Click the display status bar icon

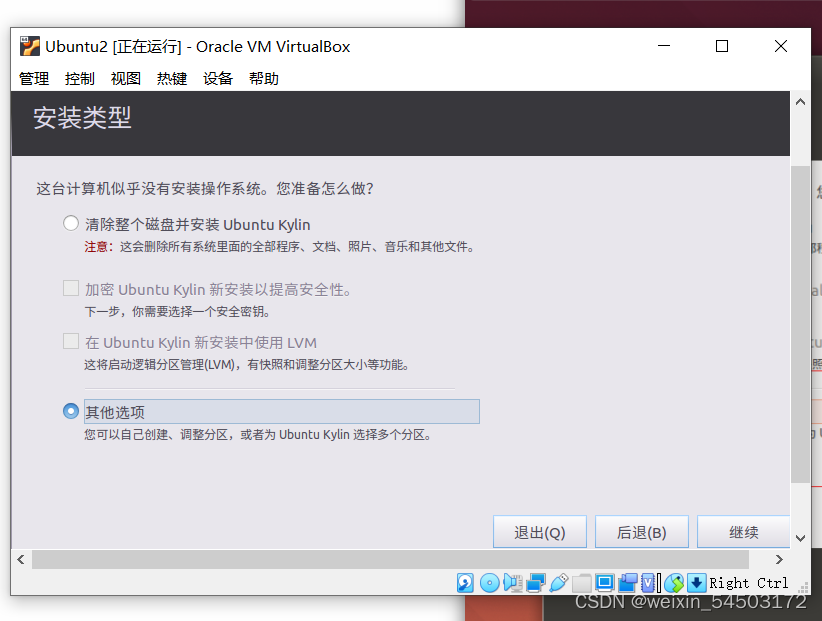click(605, 582)
